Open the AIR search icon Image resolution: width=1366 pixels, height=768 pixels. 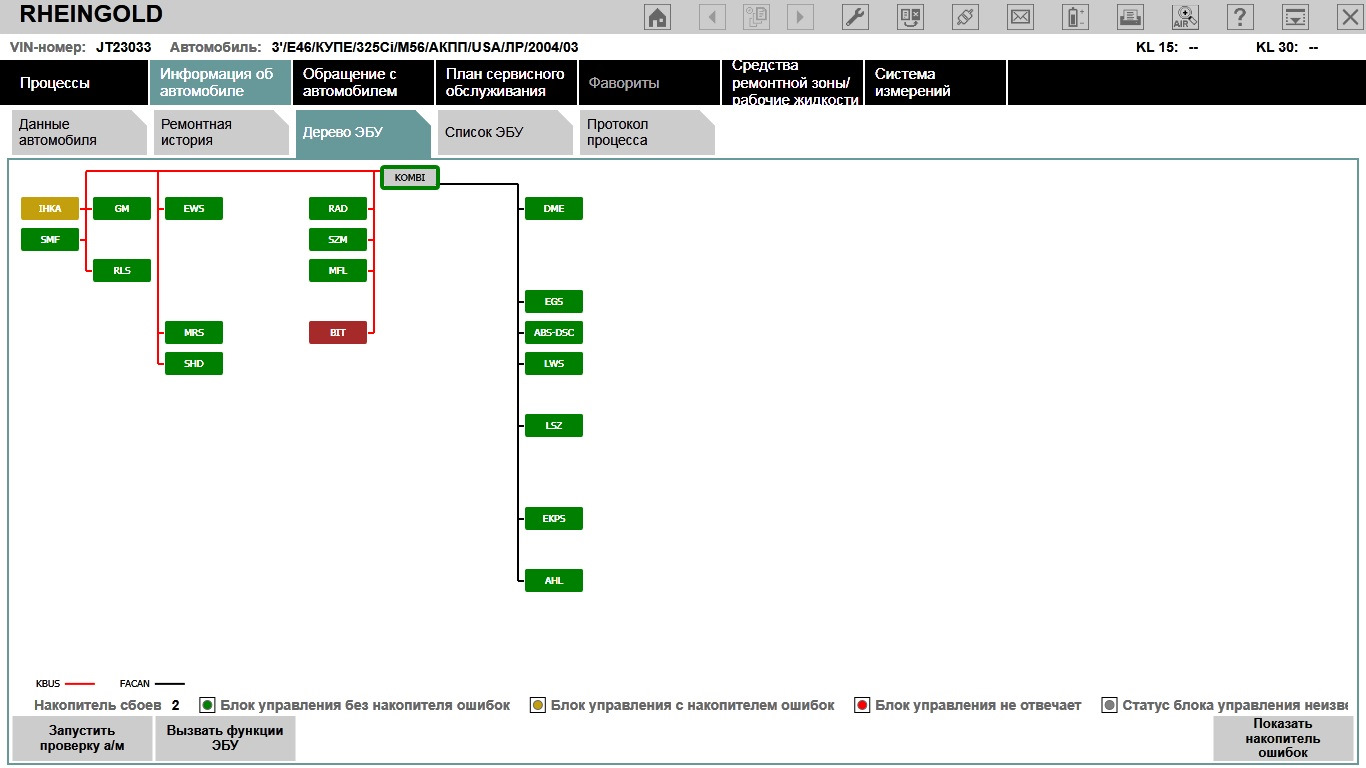click(x=1185, y=17)
